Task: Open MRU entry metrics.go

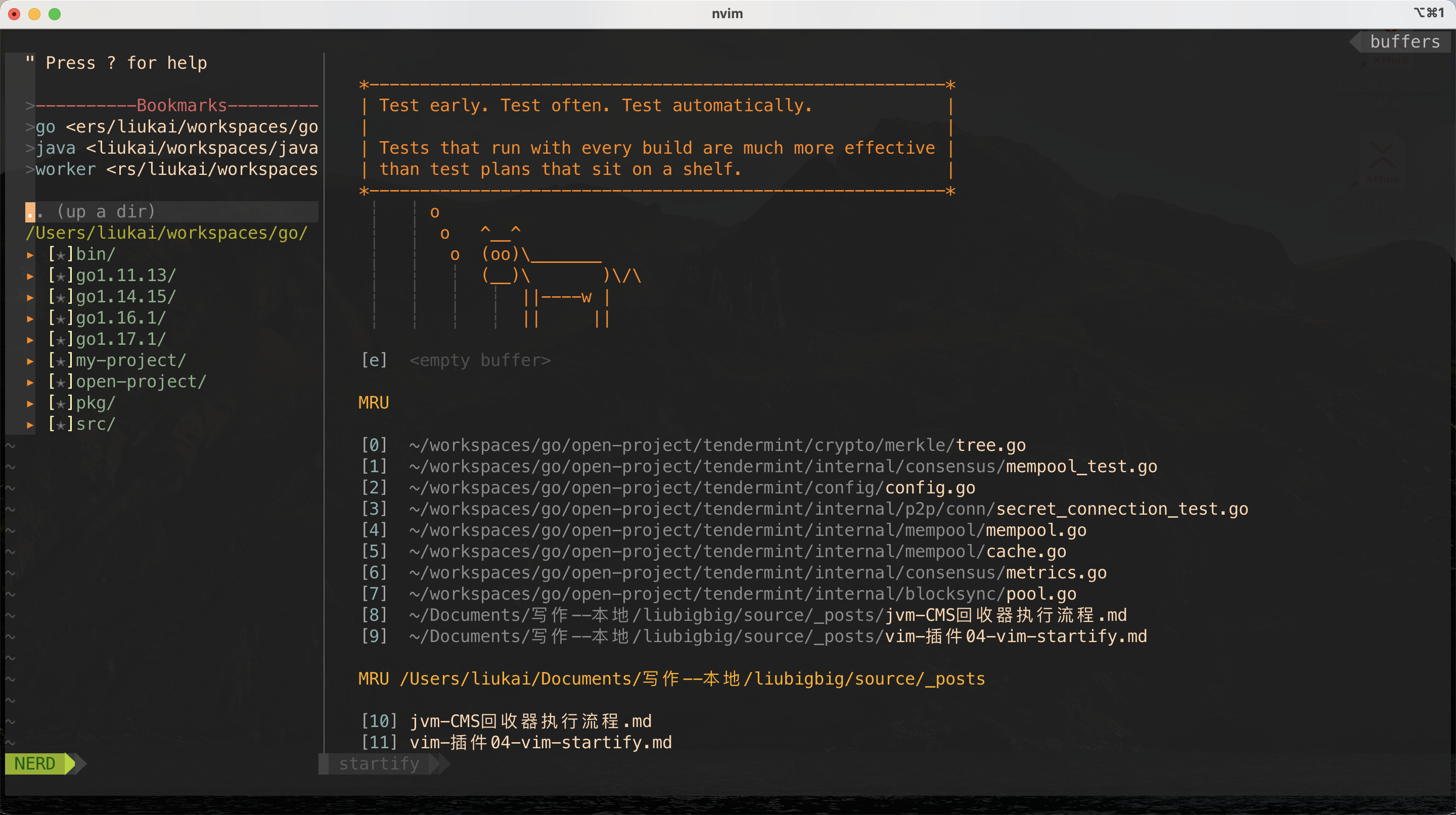Action: (x=734, y=572)
